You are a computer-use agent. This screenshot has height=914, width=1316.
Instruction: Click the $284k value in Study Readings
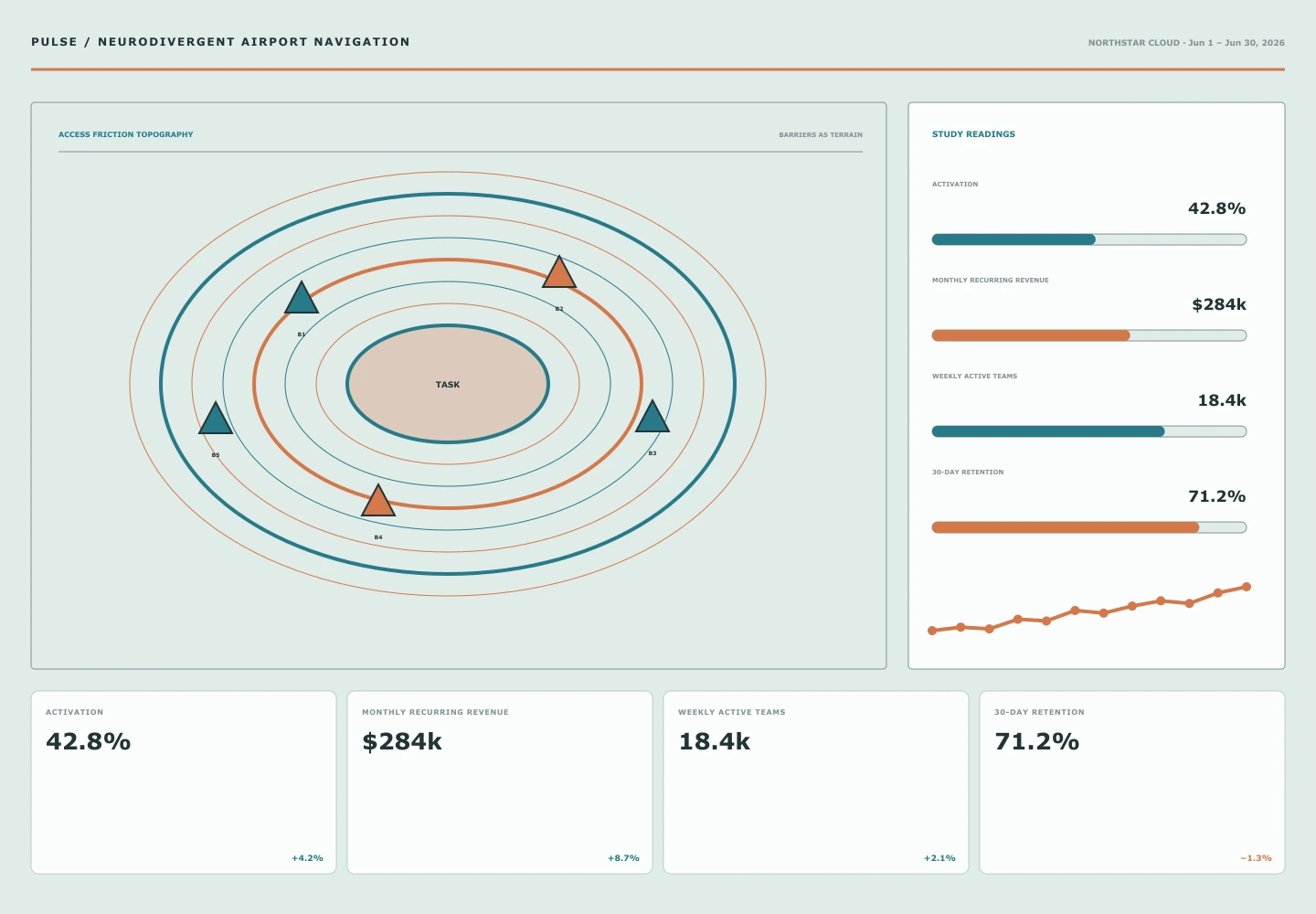1219,304
